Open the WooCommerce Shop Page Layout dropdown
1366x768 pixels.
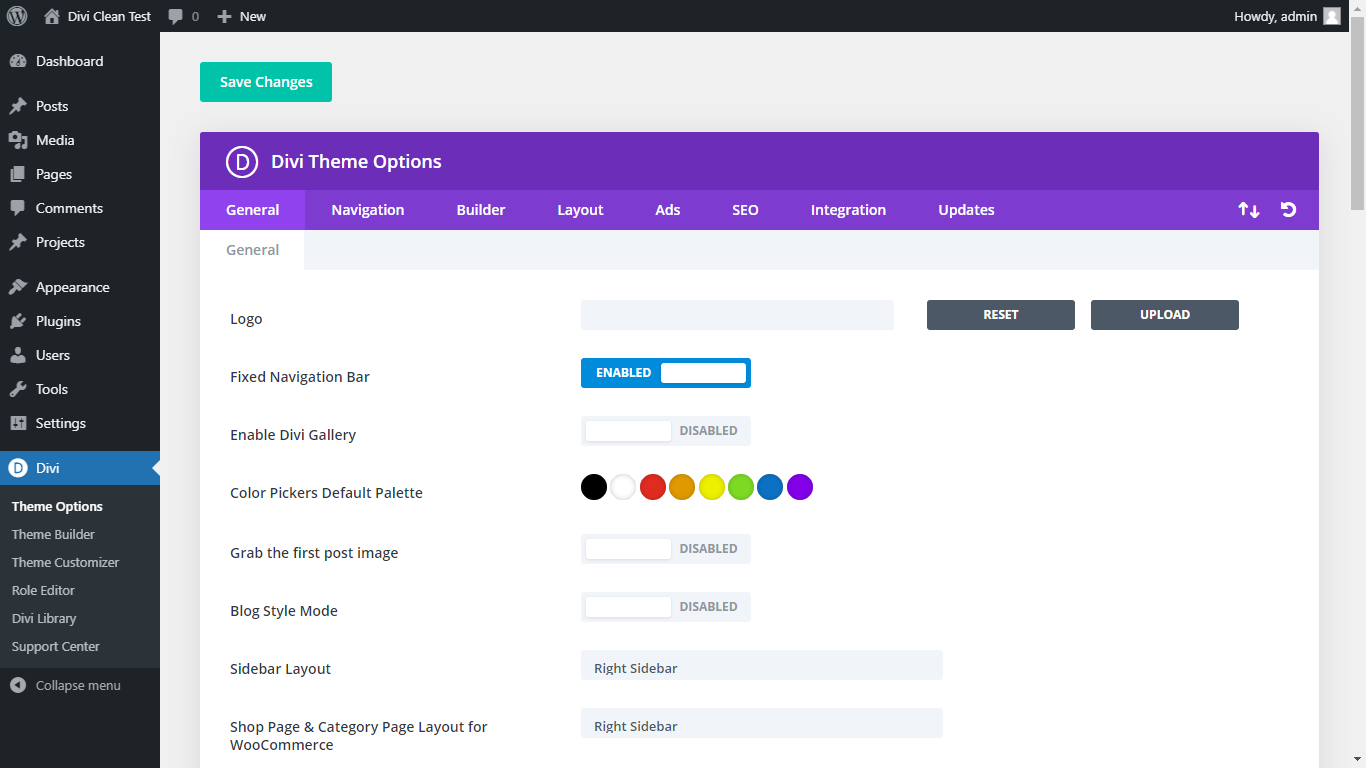762,723
